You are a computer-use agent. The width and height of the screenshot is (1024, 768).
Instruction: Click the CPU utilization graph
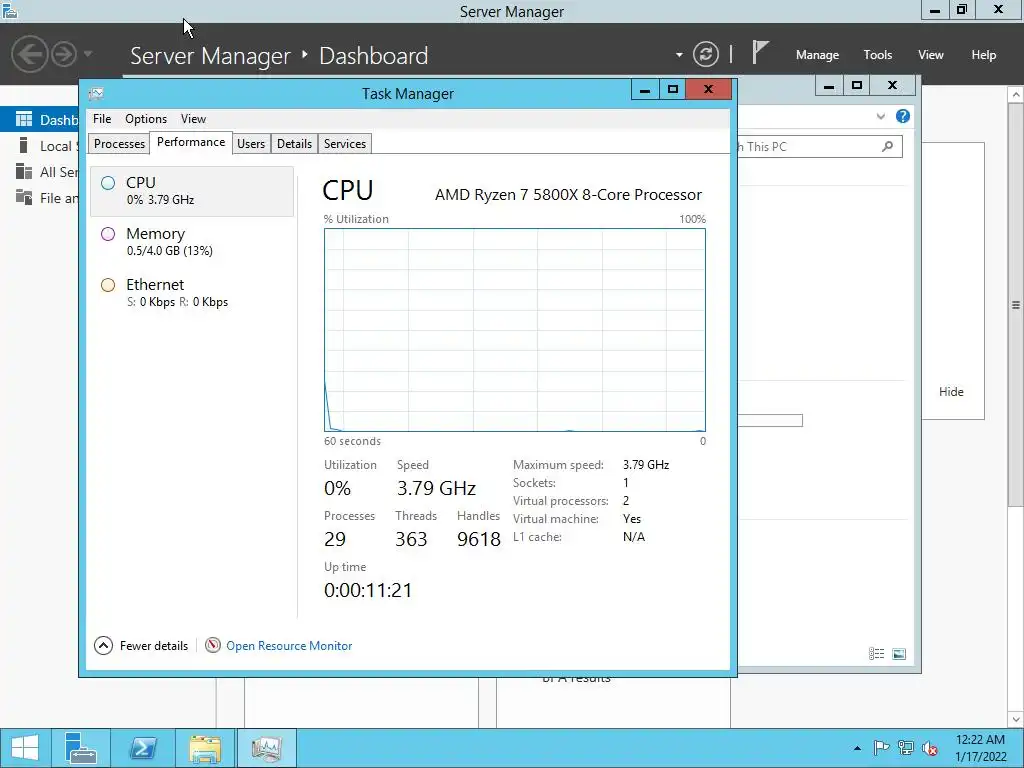[515, 330]
